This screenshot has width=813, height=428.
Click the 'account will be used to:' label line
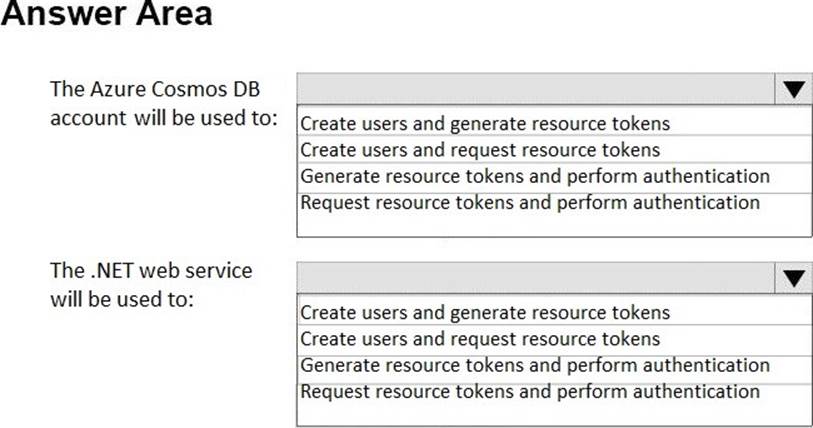point(162,116)
